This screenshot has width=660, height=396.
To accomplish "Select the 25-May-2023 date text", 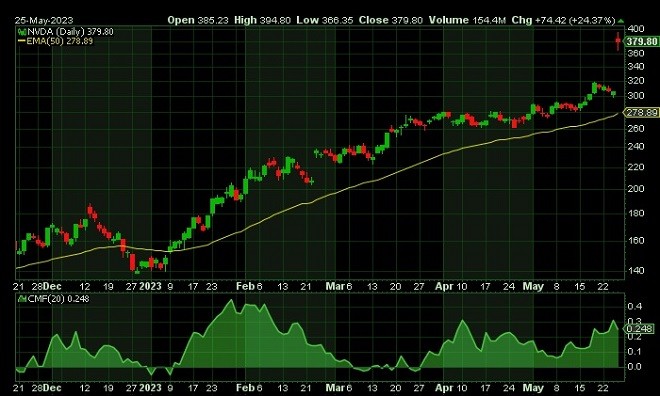I will click(44, 20).
